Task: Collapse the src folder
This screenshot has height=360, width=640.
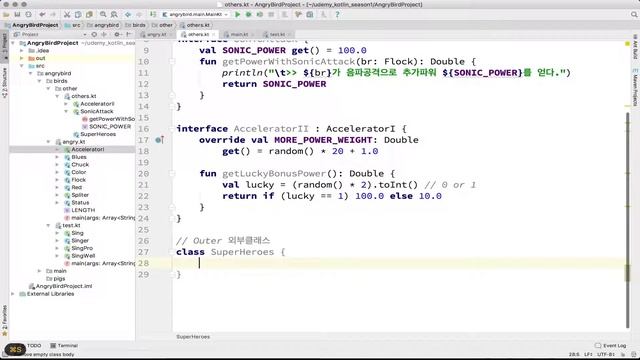Action: pyautogui.click(x=22, y=66)
